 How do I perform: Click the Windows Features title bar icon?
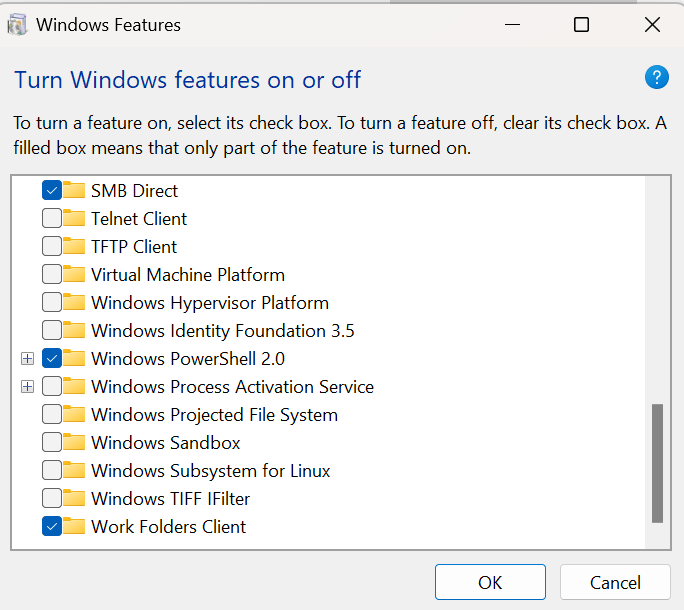tap(17, 24)
